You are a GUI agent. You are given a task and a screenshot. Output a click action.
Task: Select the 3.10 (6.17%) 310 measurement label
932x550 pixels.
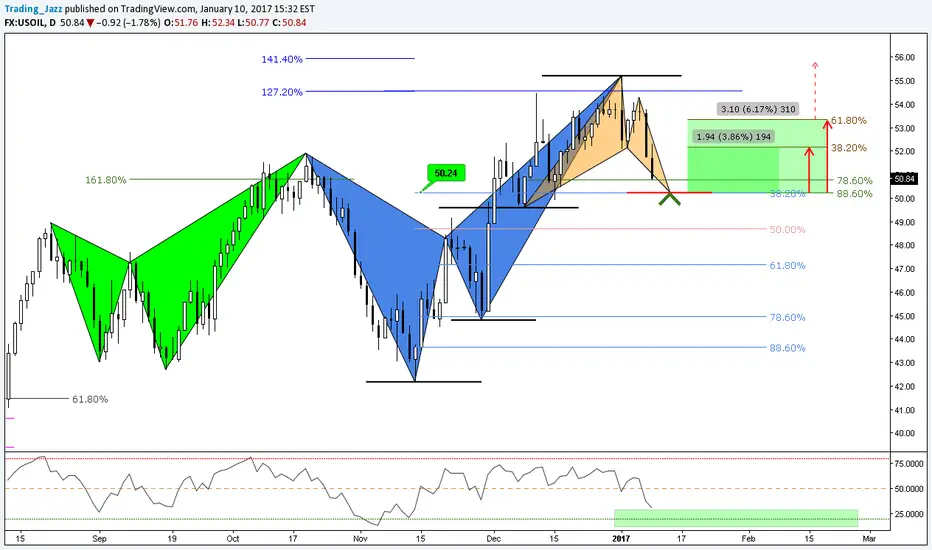758,109
